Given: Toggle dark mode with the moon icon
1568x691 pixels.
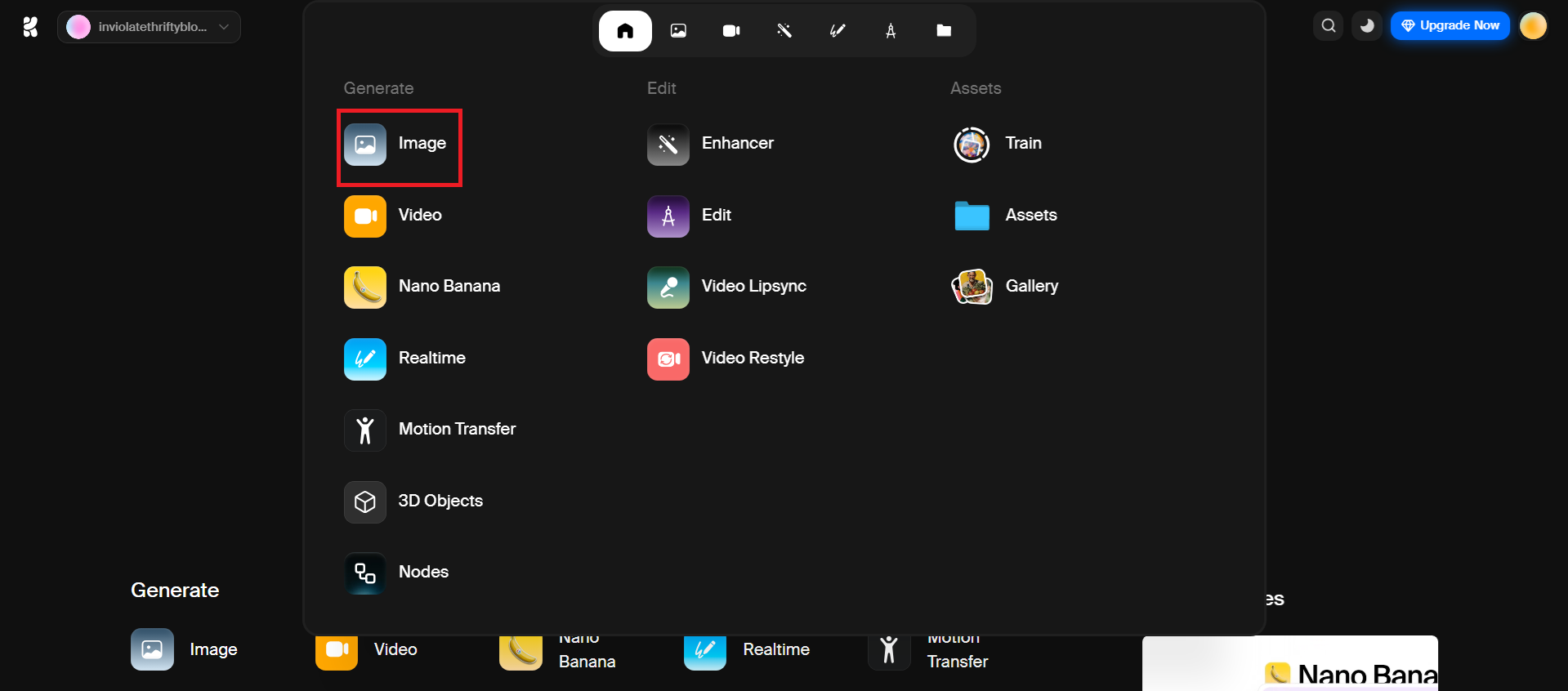Looking at the screenshot, I should [1367, 26].
